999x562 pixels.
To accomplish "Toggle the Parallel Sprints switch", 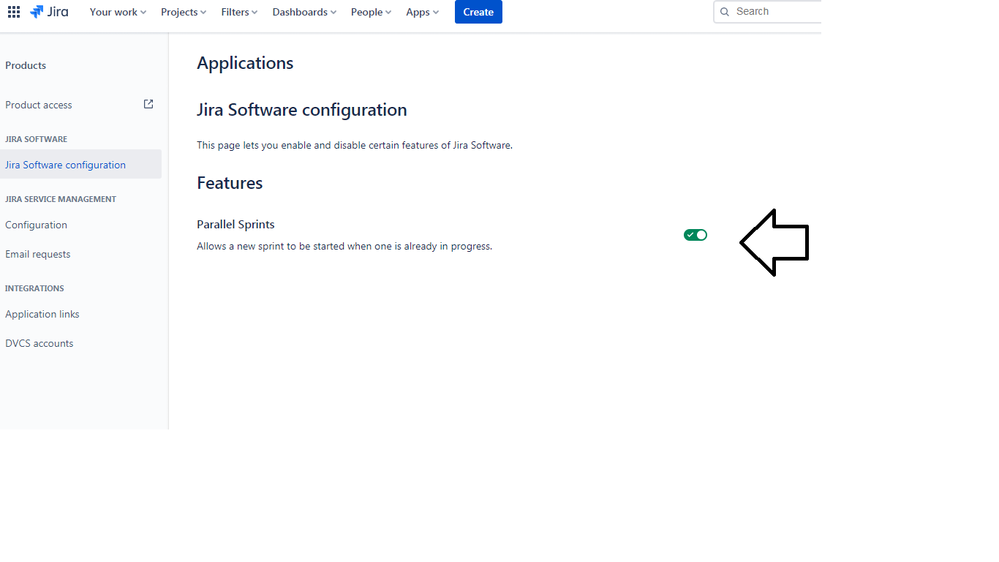I will [x=695, y=235].
